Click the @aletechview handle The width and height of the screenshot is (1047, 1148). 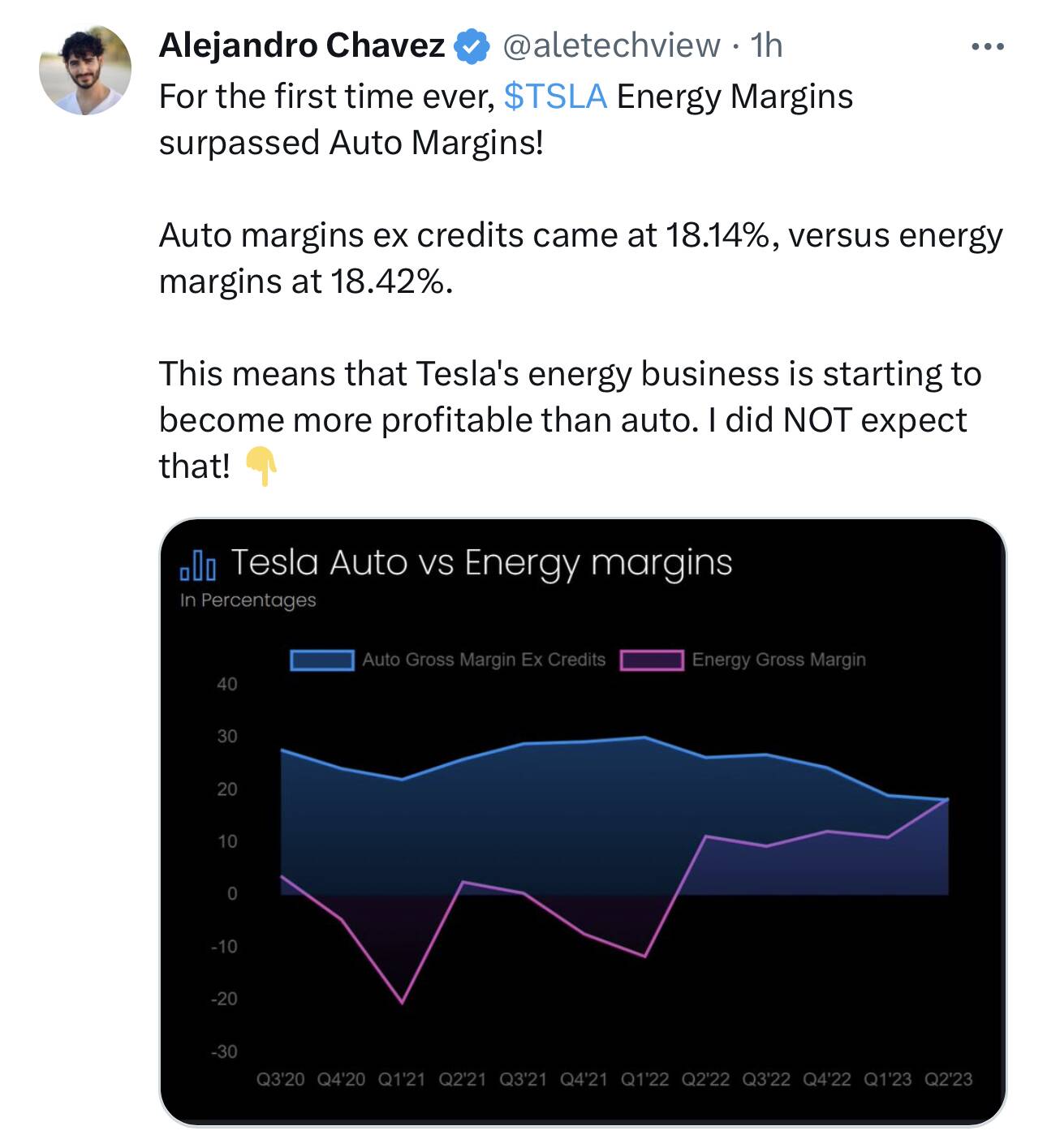point(611,46)
